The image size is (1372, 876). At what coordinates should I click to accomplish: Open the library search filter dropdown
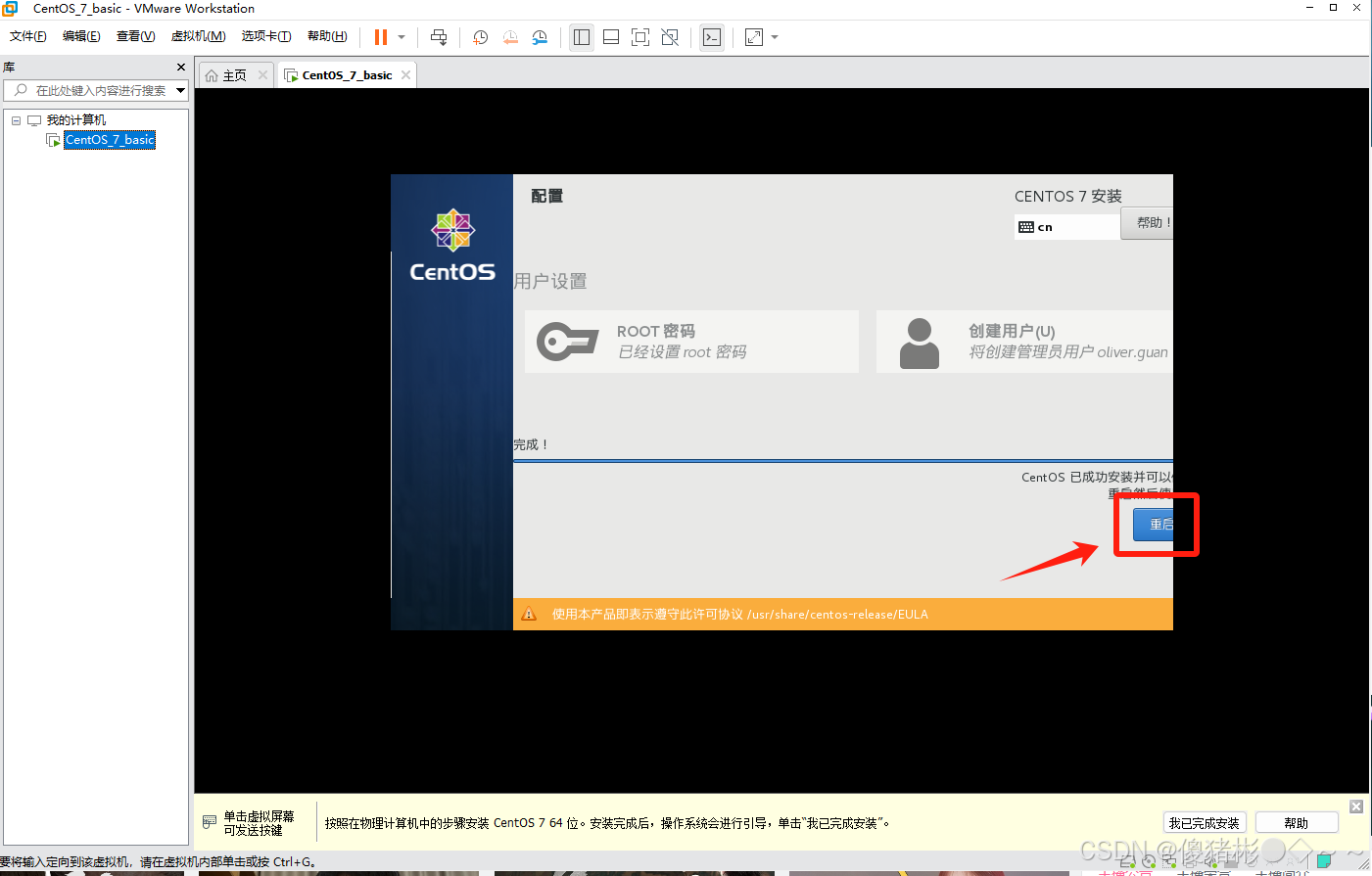(x=180, y=90)
